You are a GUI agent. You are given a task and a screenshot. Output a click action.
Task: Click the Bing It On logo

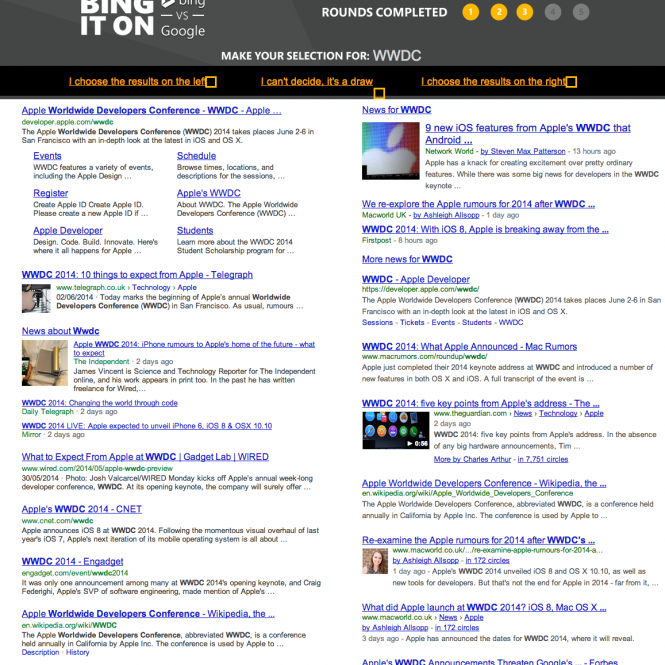click(142, 18)
